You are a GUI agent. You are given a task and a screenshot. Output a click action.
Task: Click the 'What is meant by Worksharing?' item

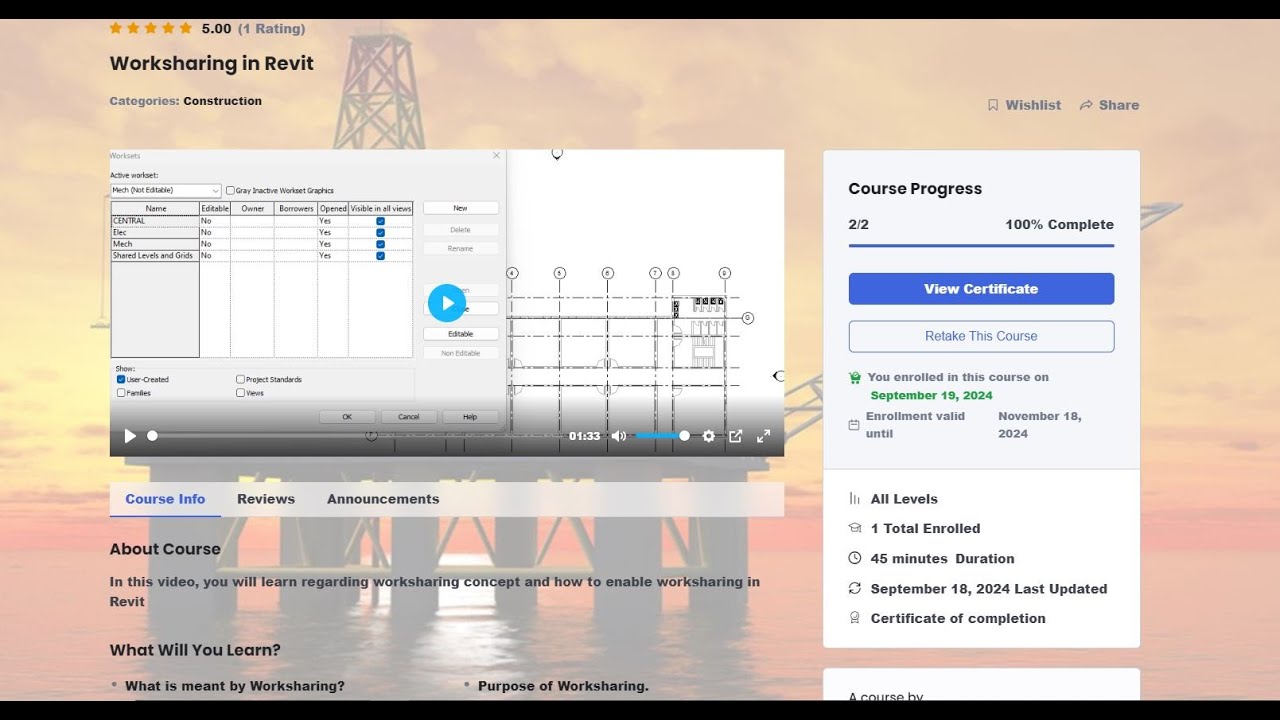(x=235, y=686)
